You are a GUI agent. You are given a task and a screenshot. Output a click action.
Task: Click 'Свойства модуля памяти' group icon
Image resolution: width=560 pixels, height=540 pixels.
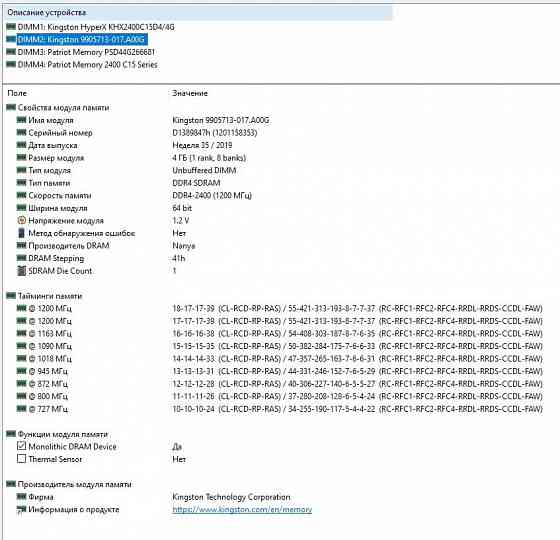pos(11,107)
